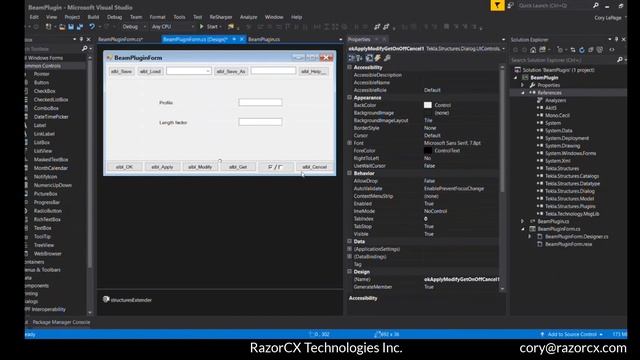Expand the Properties node in Solution Explorer
This screenshot has height=360, width=640.
pos(523,85)
